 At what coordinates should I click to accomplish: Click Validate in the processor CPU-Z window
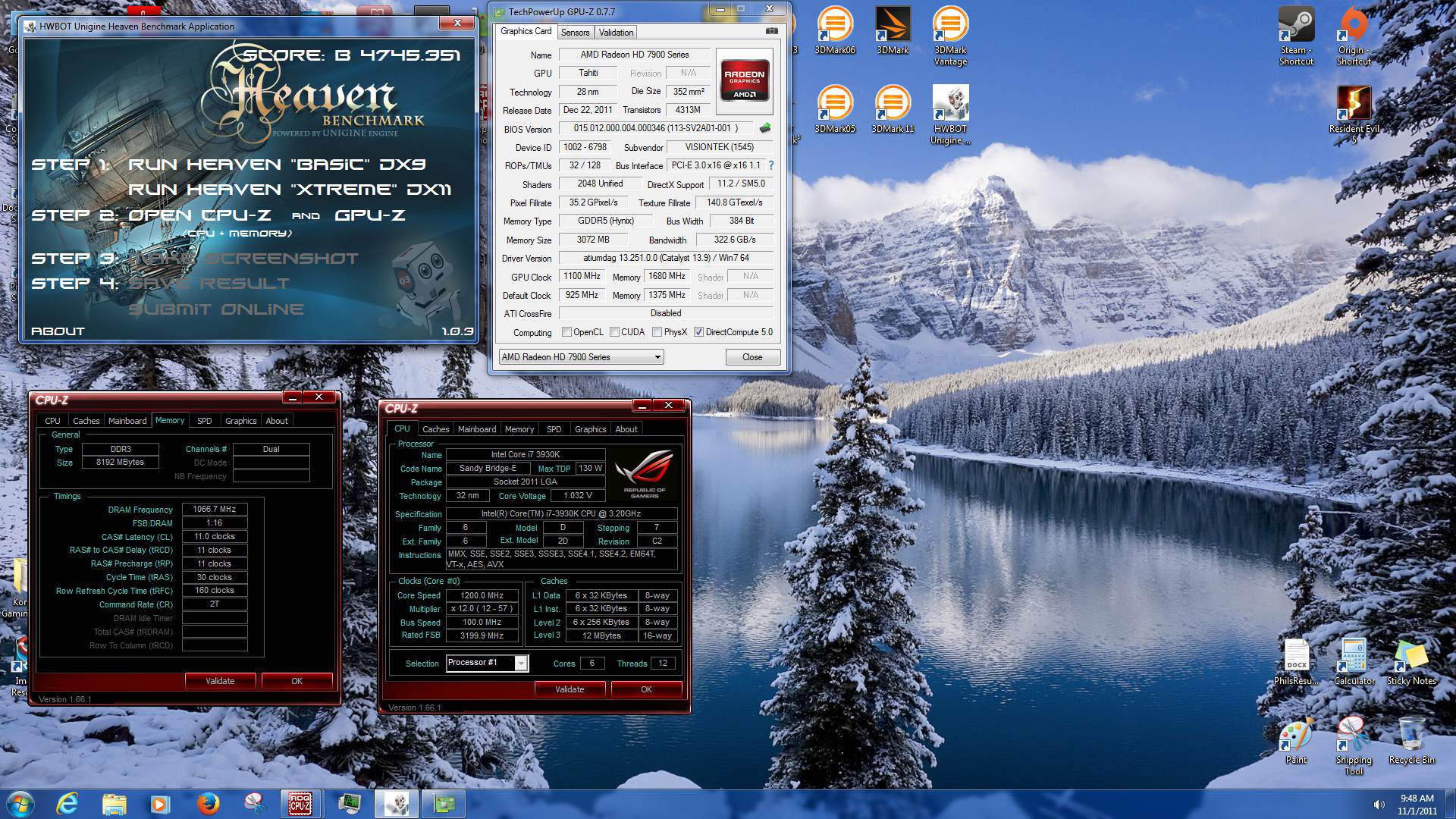570,689
